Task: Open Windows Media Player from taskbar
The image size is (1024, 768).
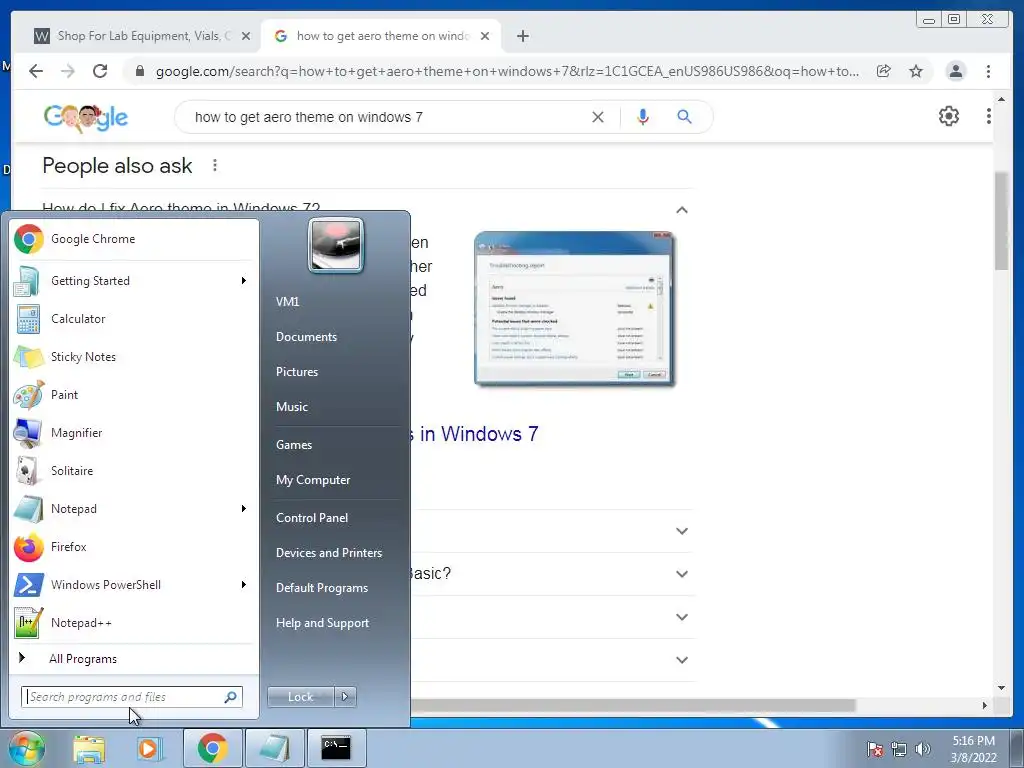Action: tap(149, 748)
